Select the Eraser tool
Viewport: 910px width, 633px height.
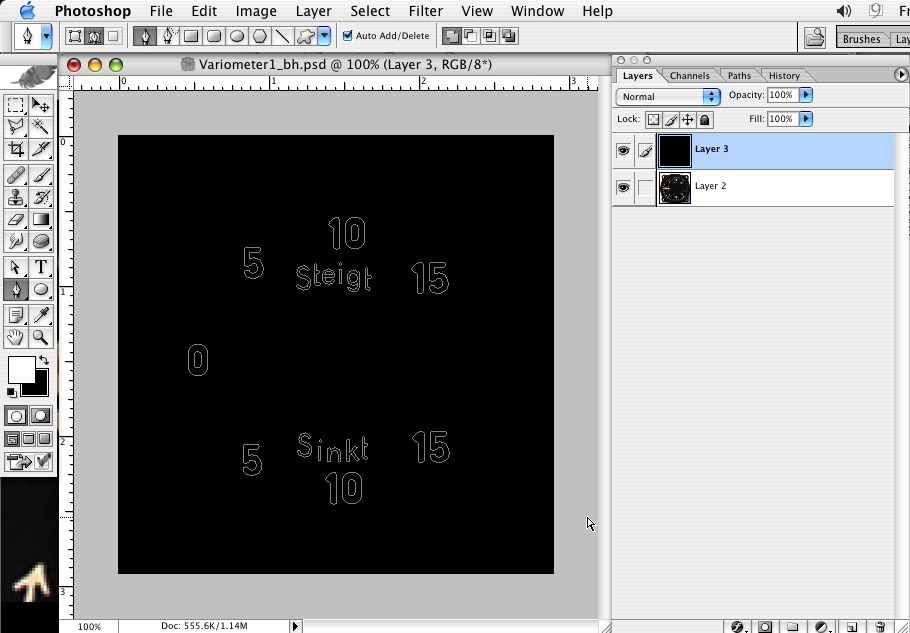click(x=16, y=219)
